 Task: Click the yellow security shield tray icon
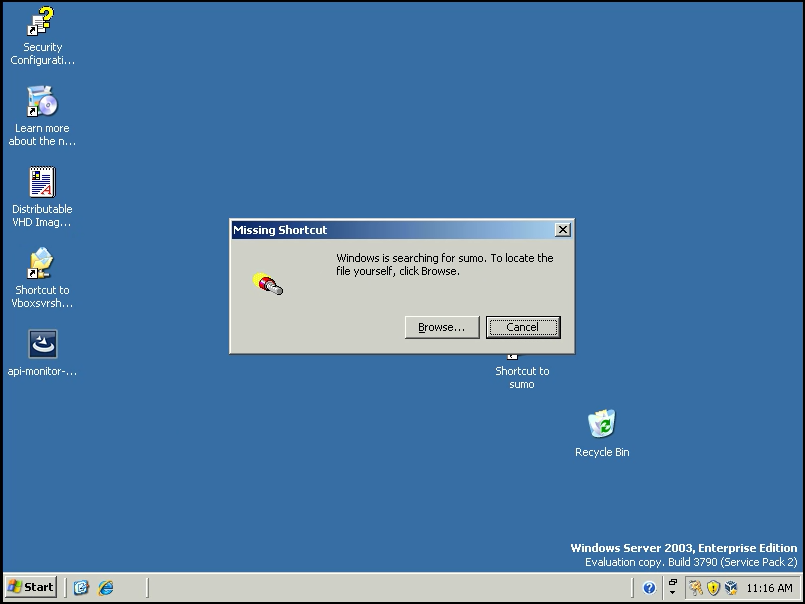point(713,588)
